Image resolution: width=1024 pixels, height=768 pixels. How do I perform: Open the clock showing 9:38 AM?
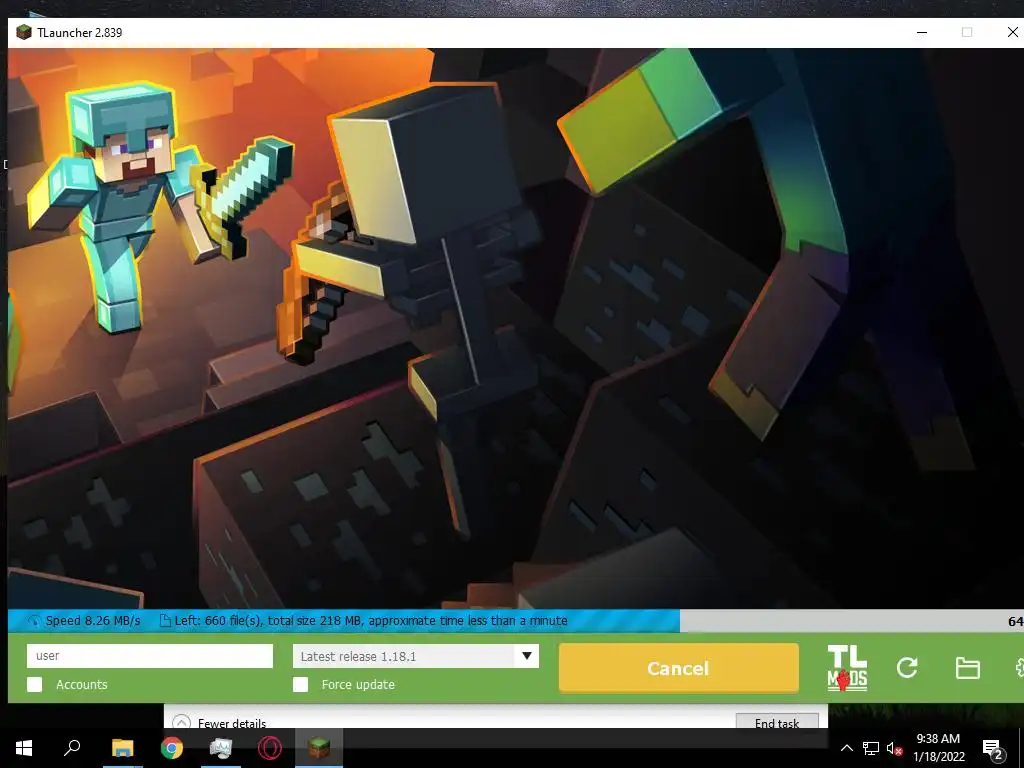(938, 748)
